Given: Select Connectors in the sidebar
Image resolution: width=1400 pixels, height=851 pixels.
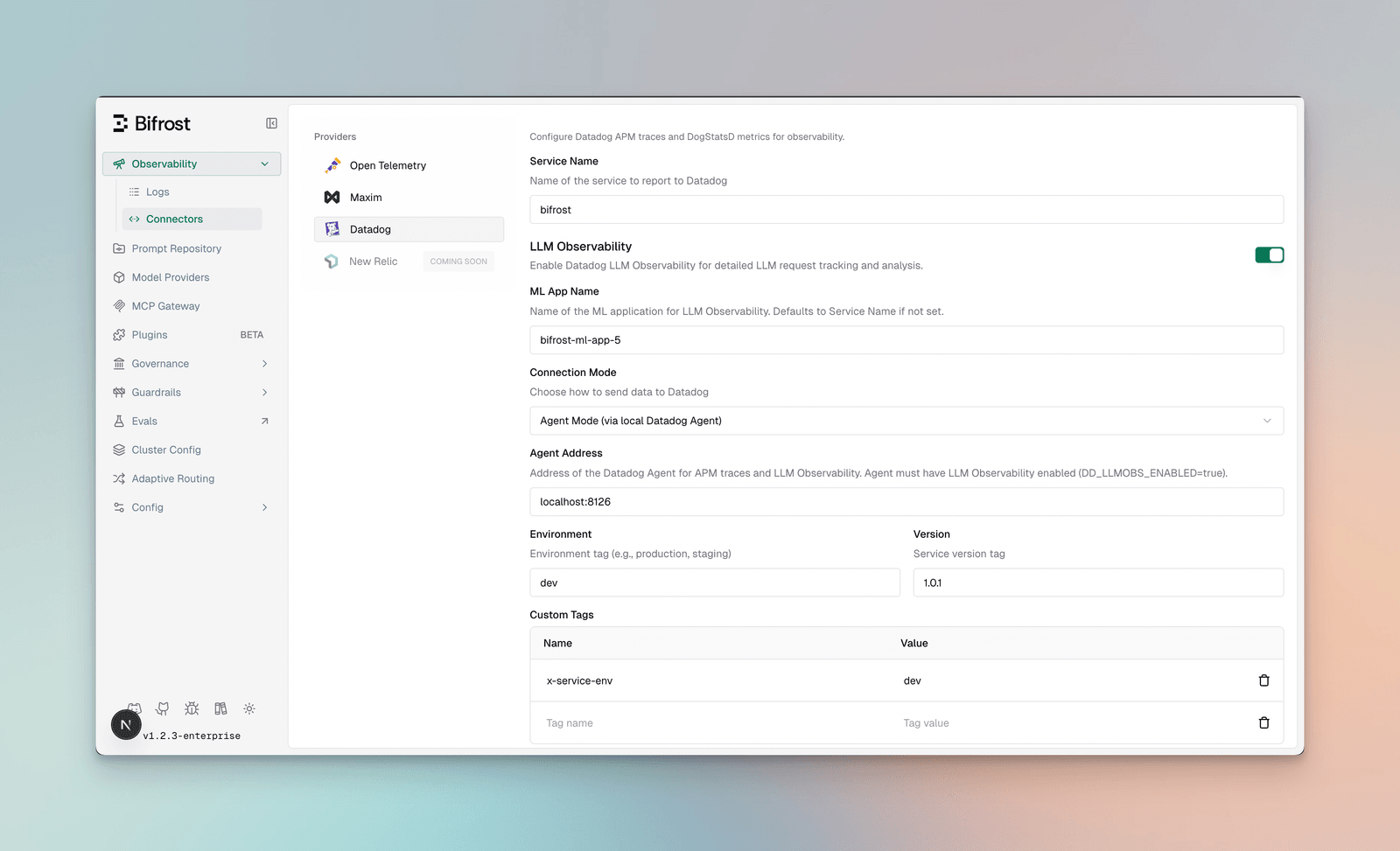Looking at the screenshot, I should click(192, 219).
